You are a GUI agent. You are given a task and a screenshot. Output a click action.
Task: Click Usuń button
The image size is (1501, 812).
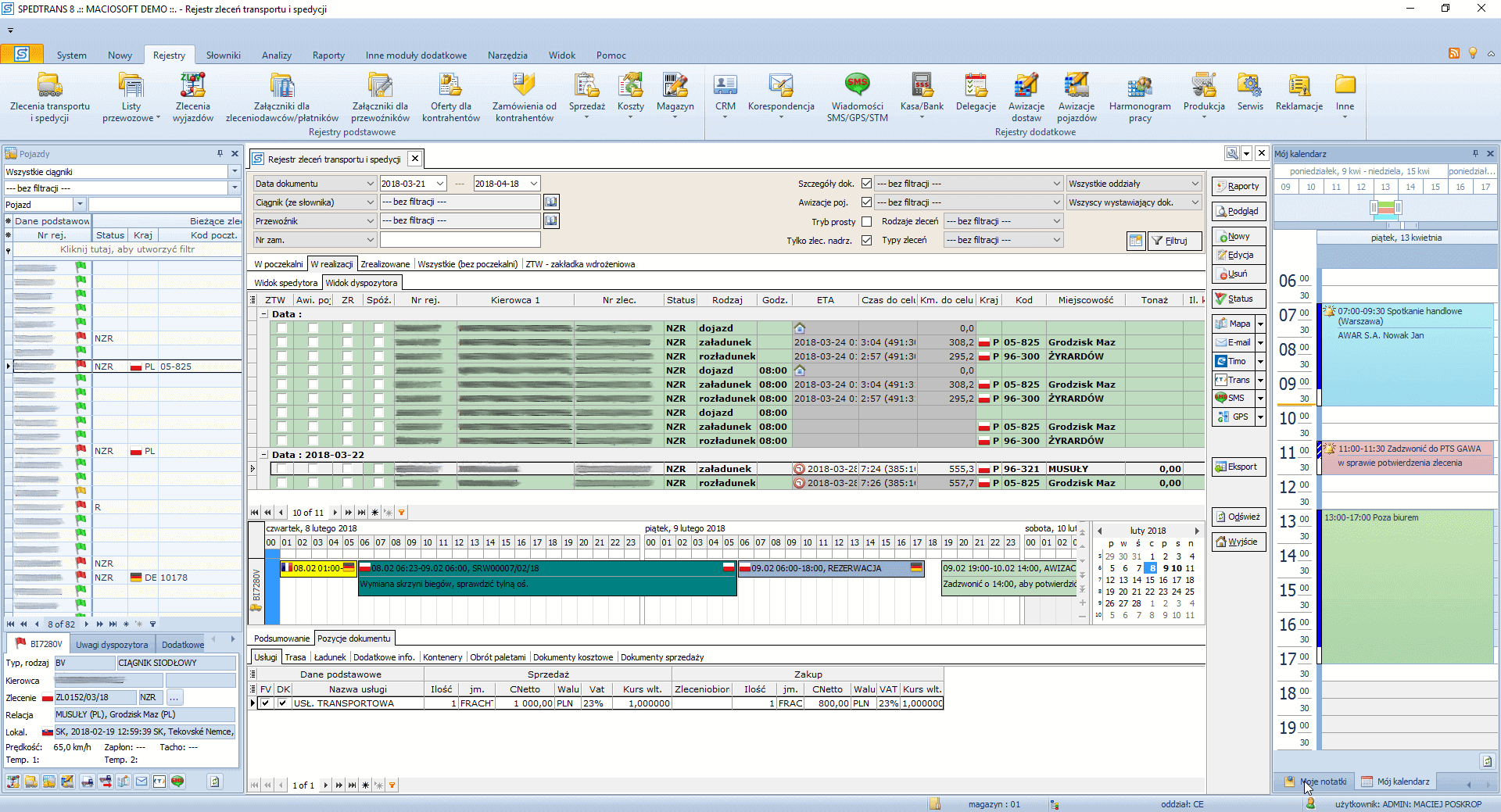tap(1238, 274)
